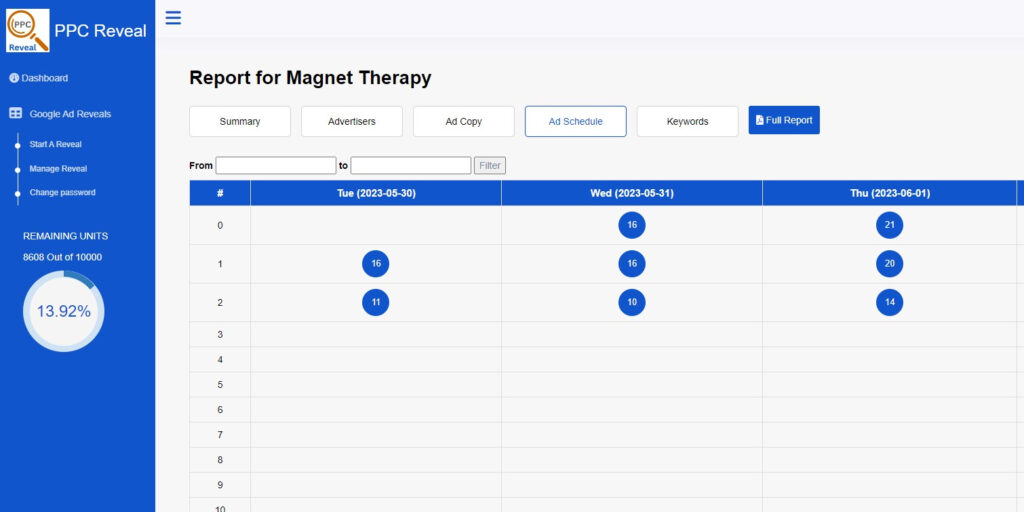
Task: Open Manage Reveal in sidebar
Action: (58, 168)
